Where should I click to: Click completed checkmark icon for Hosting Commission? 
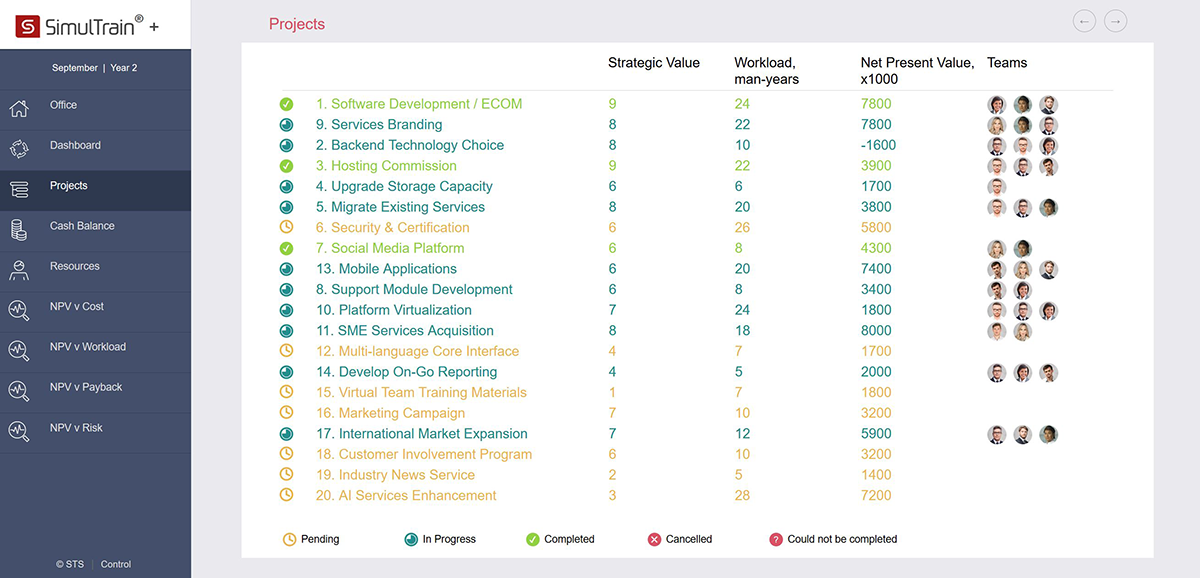286,166
